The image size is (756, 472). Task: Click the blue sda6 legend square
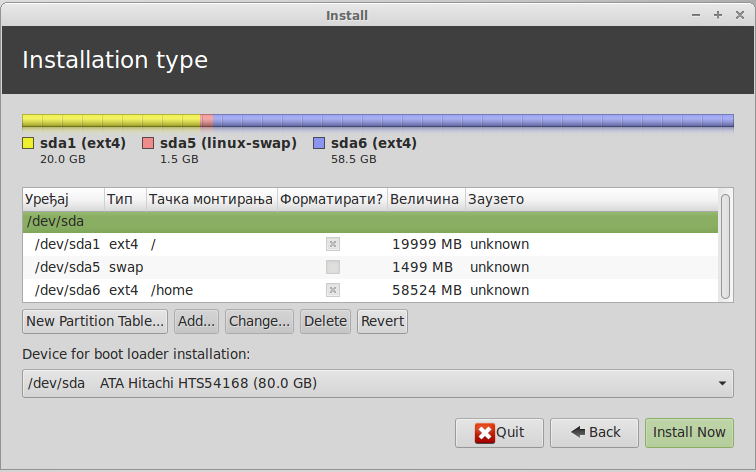tap(319, 143)
